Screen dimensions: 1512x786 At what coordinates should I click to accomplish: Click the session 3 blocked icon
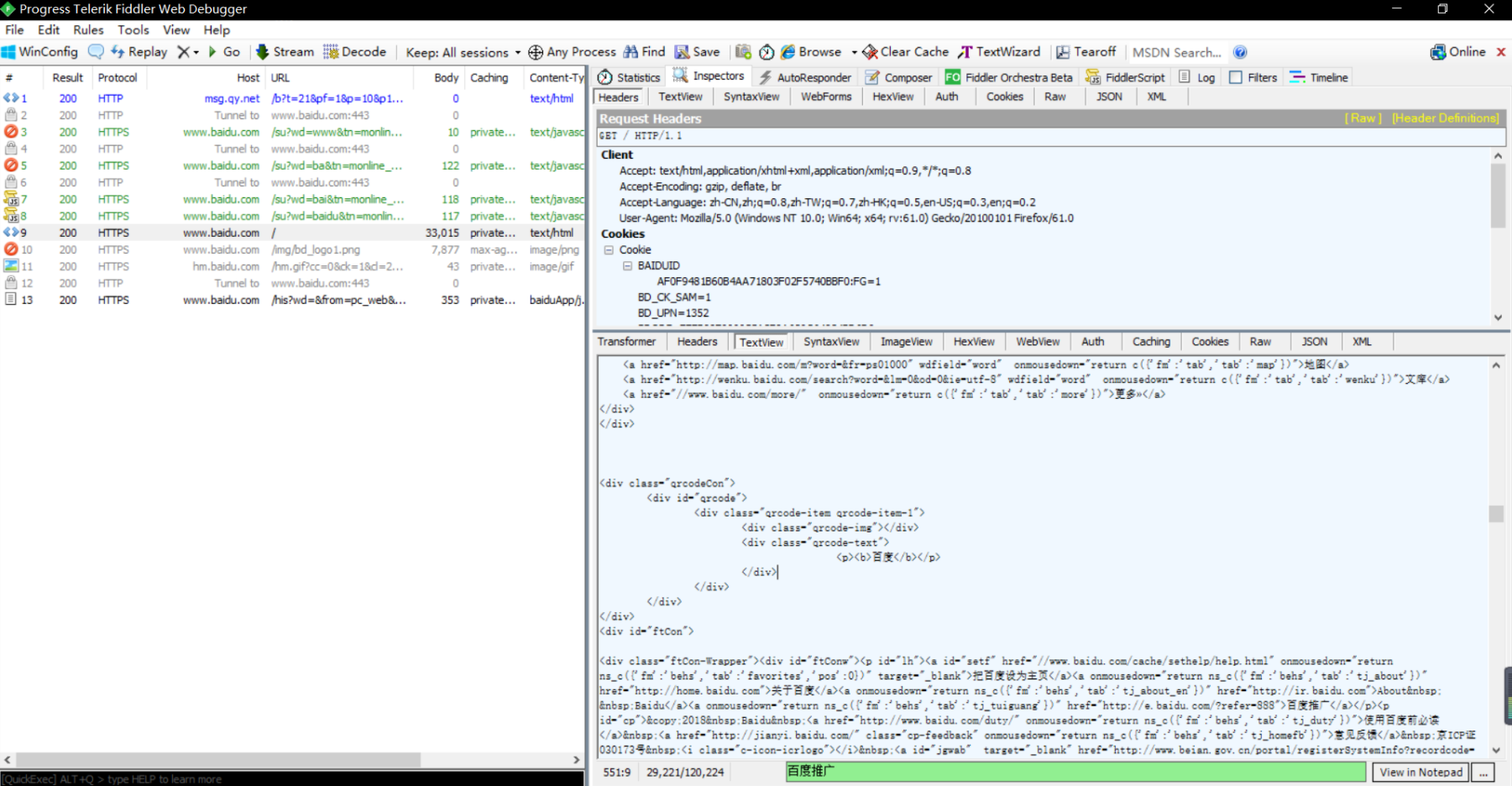(x=11, y=132)
